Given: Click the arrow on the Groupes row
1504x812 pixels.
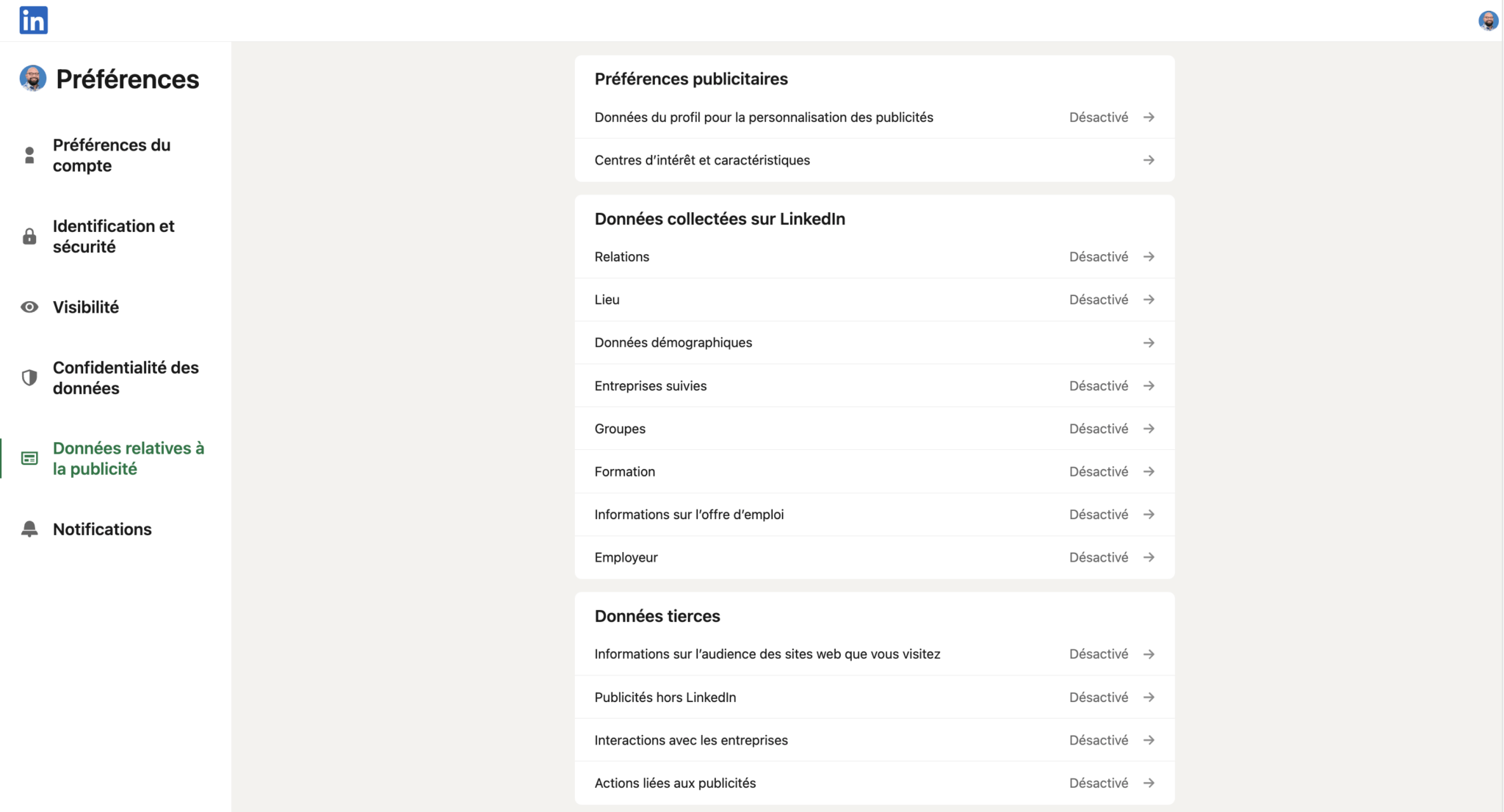Looking at the screenshot, I should coord(1149,429).
